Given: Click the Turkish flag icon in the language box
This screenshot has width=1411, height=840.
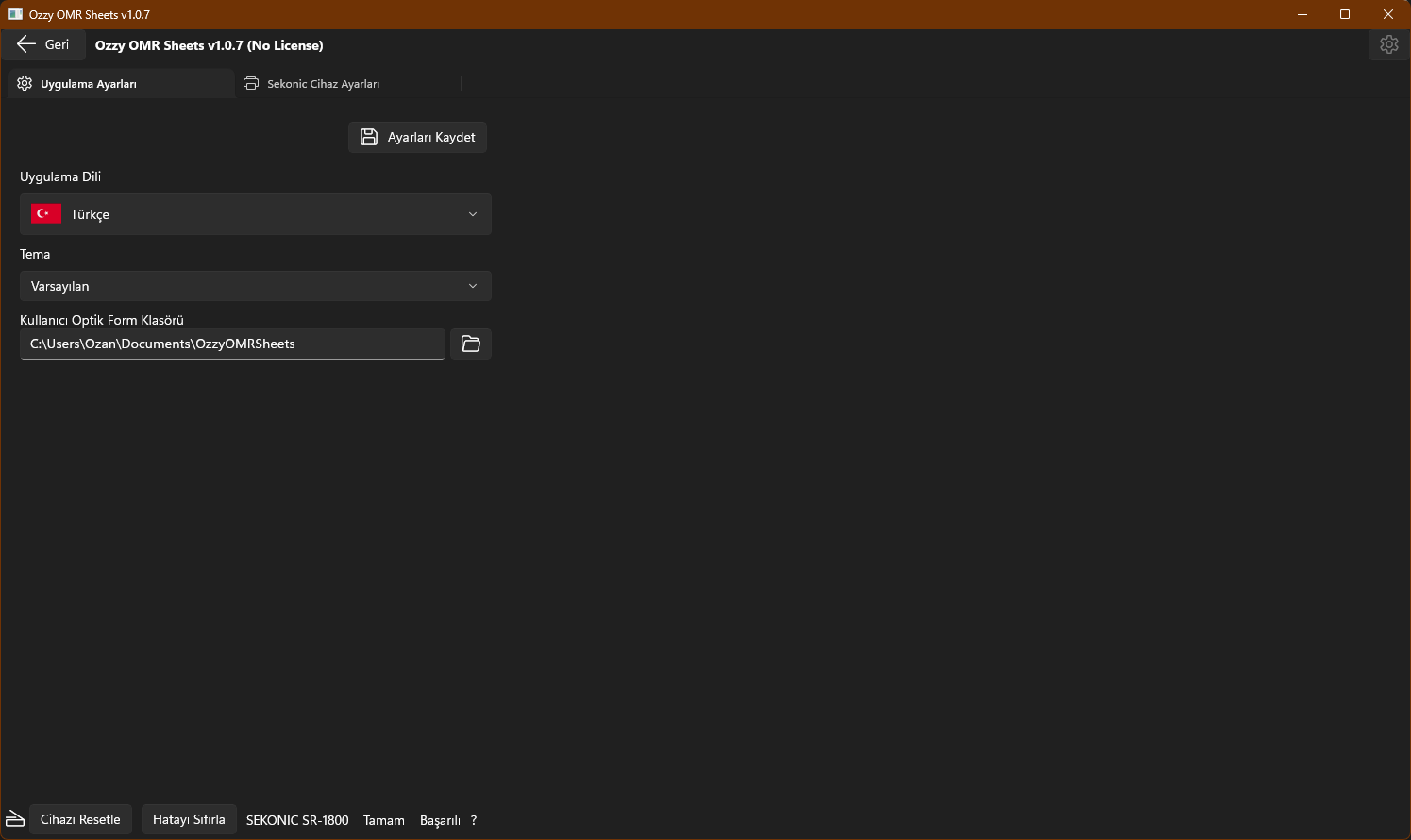Looking at the screenshot, I should point(46,214).
